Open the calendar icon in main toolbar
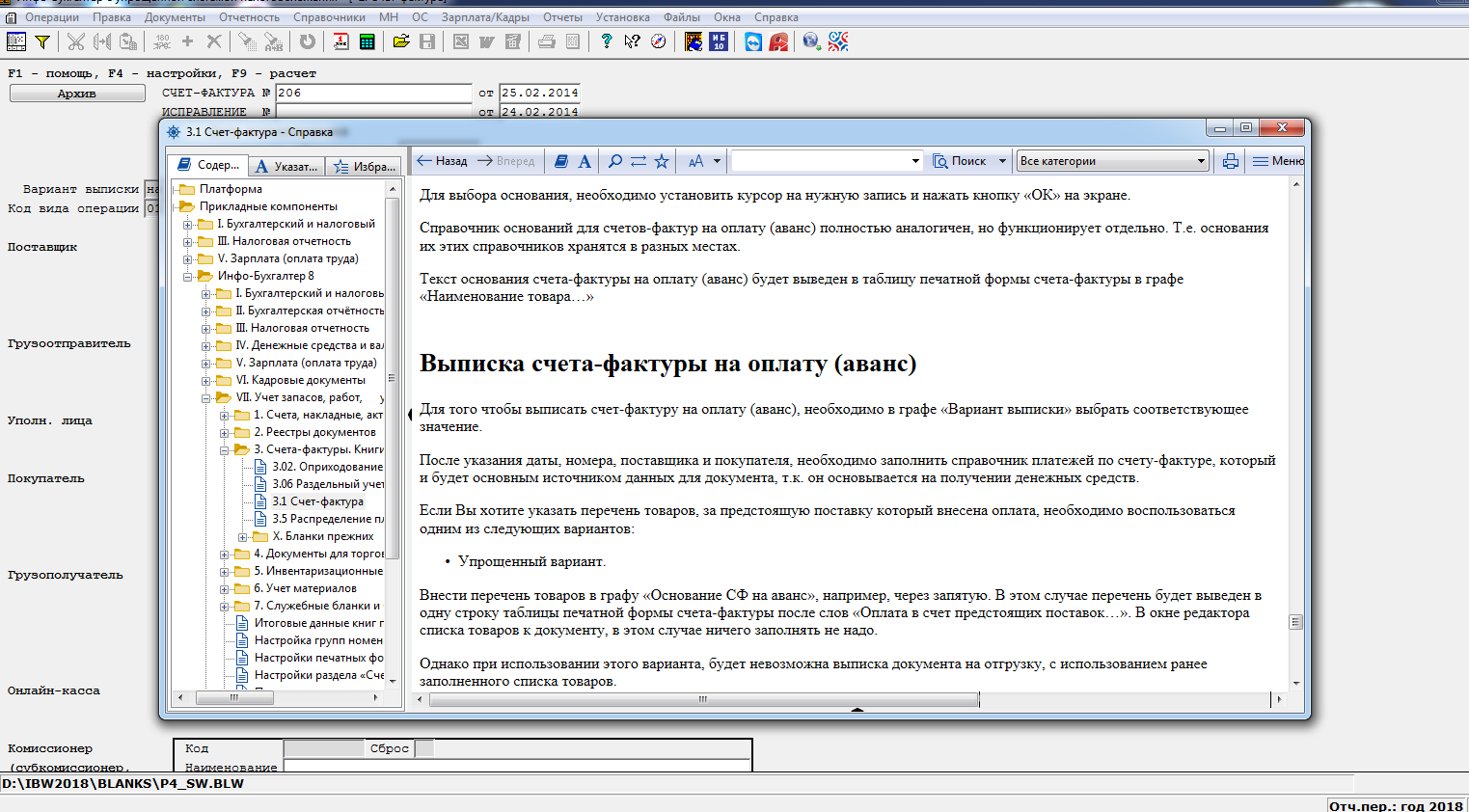The image size is (1469, 812). [x=341, y=41]
